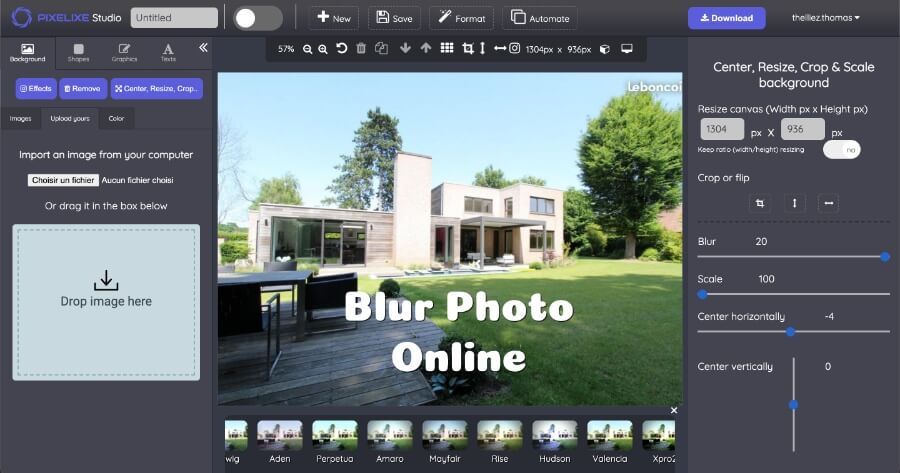
Task: Click the zoom out magnifier icon
Action: pos(308,49)
